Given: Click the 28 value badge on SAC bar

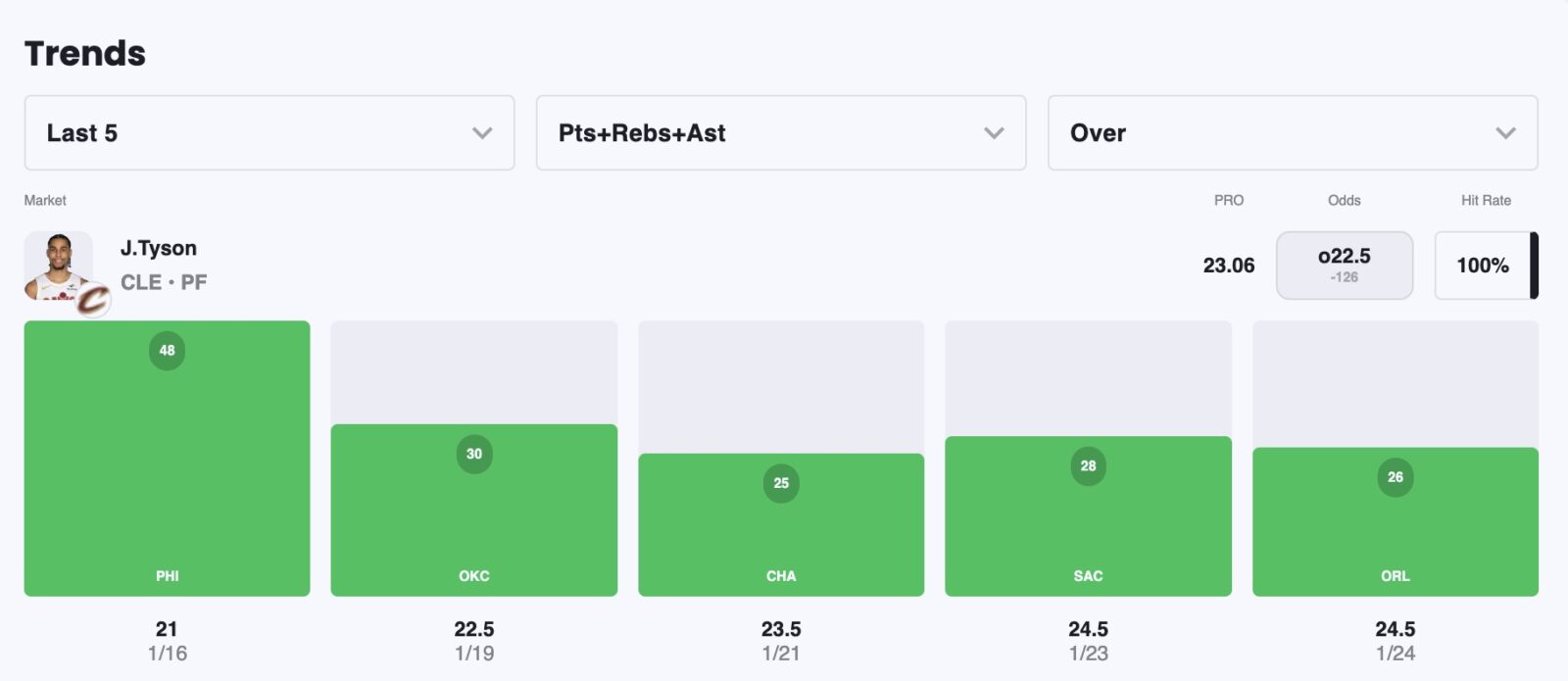Looking at the screenshot, I should click(1088, 466).
